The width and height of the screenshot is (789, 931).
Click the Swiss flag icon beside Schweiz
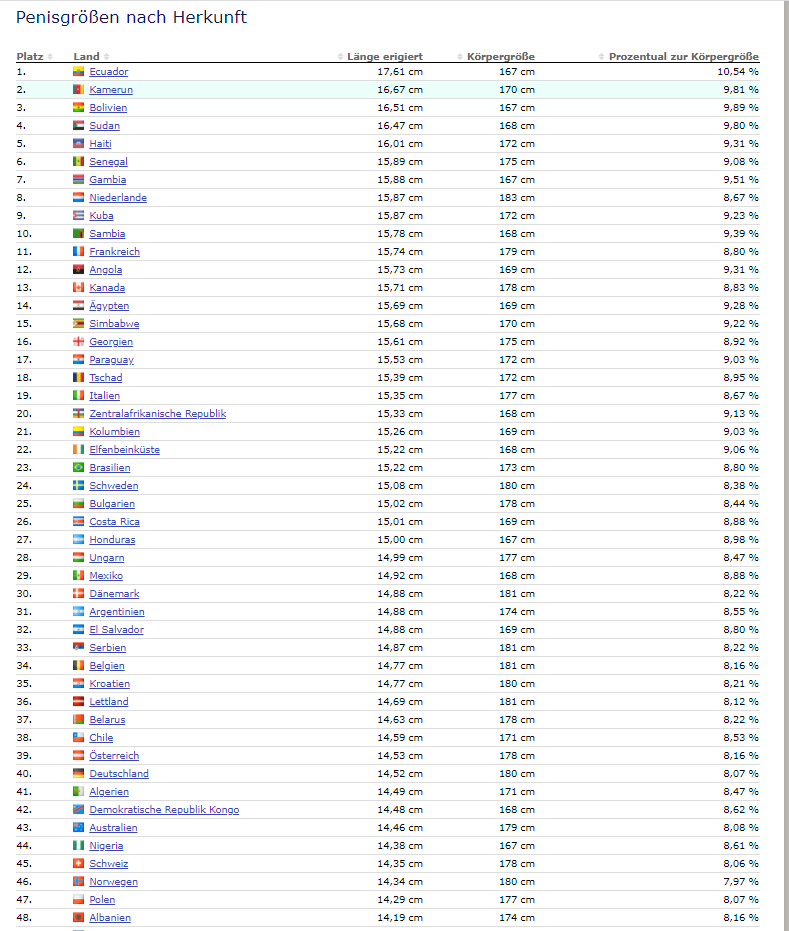click(x=78, y=864)
